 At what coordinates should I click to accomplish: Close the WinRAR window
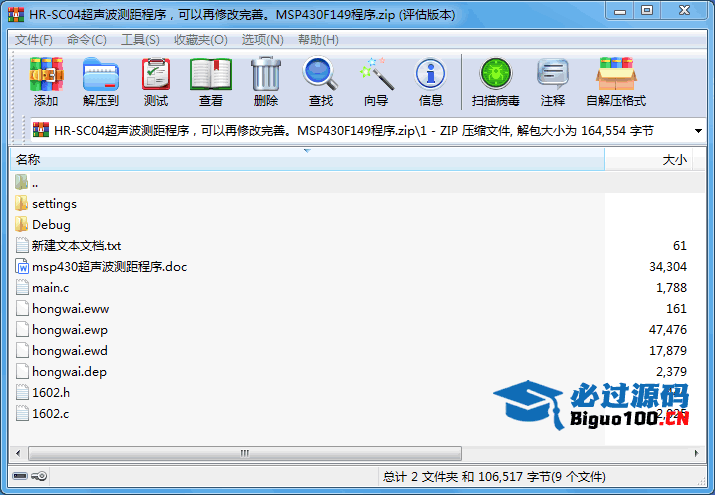684,11
